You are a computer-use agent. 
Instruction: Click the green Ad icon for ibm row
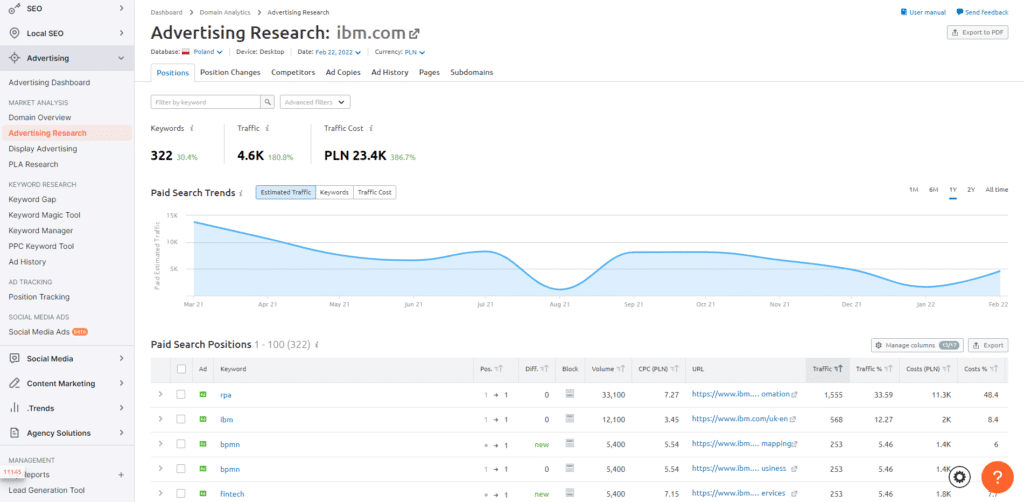(x=202, y=419)
